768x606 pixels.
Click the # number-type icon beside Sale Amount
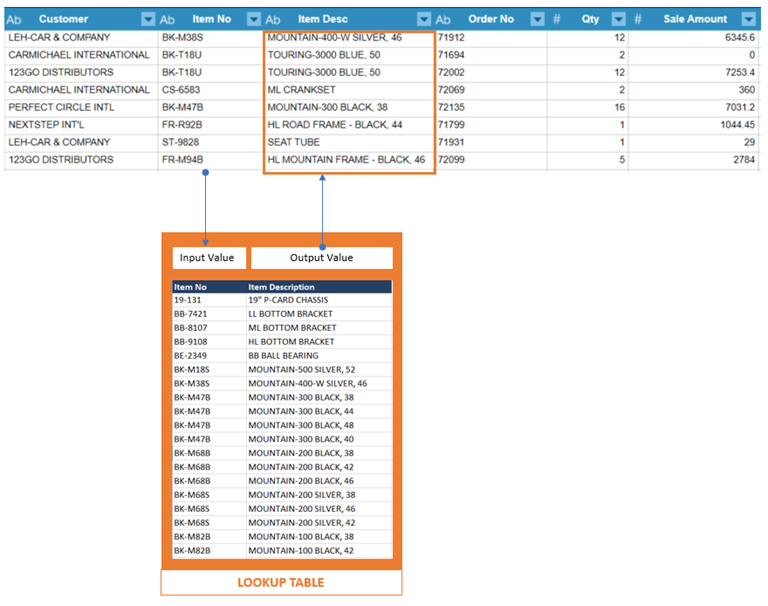tap(638, 19)
